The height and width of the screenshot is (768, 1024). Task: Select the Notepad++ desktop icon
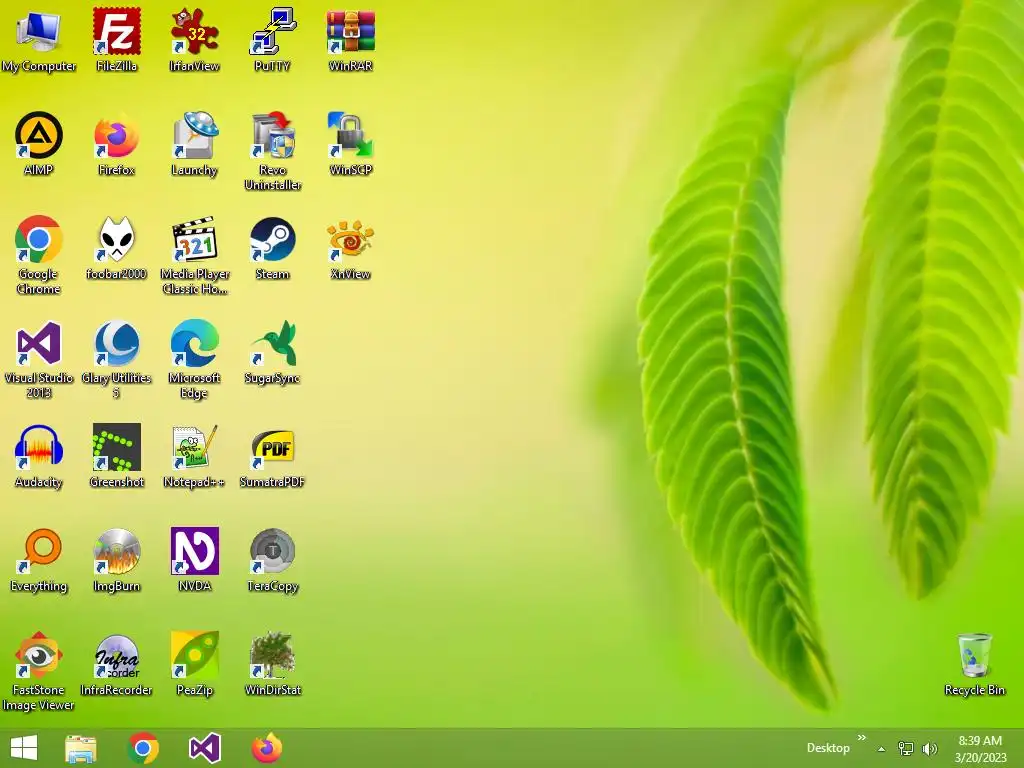pos(195,456)
